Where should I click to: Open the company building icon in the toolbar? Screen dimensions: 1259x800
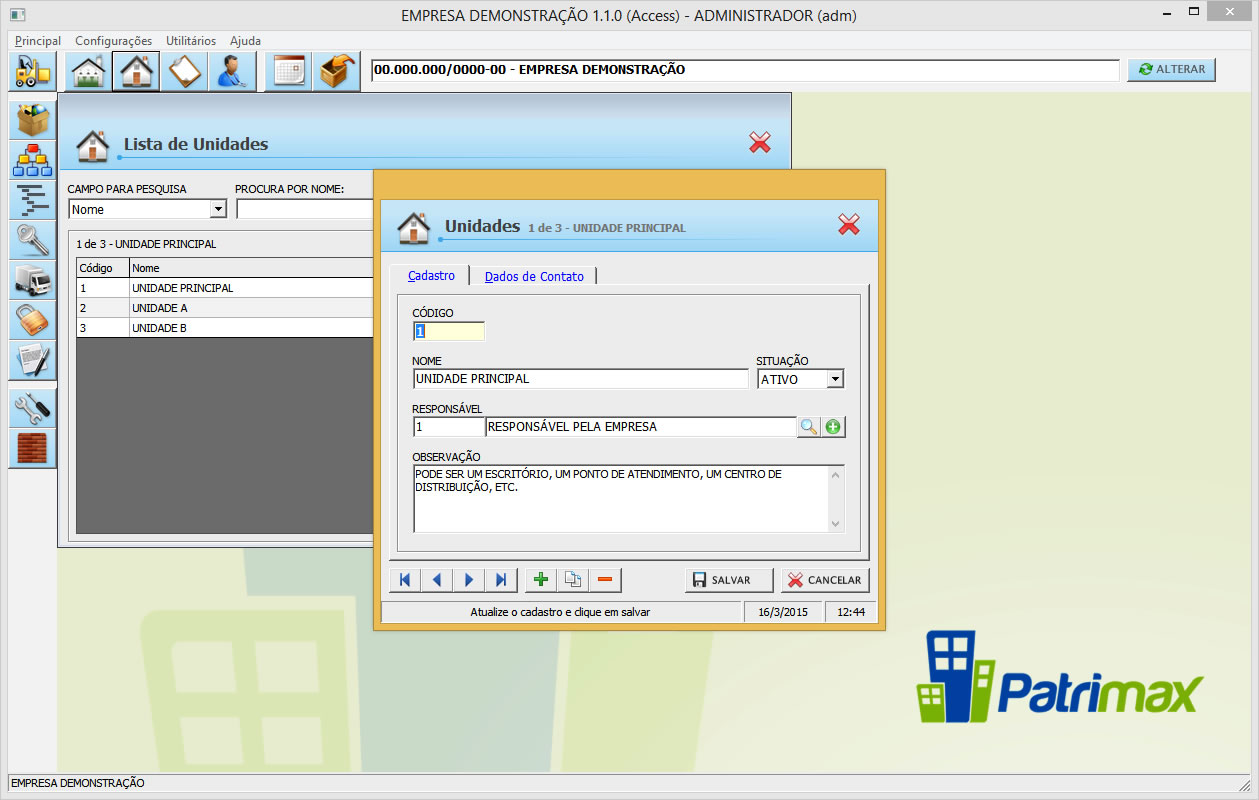click(88, 72)
